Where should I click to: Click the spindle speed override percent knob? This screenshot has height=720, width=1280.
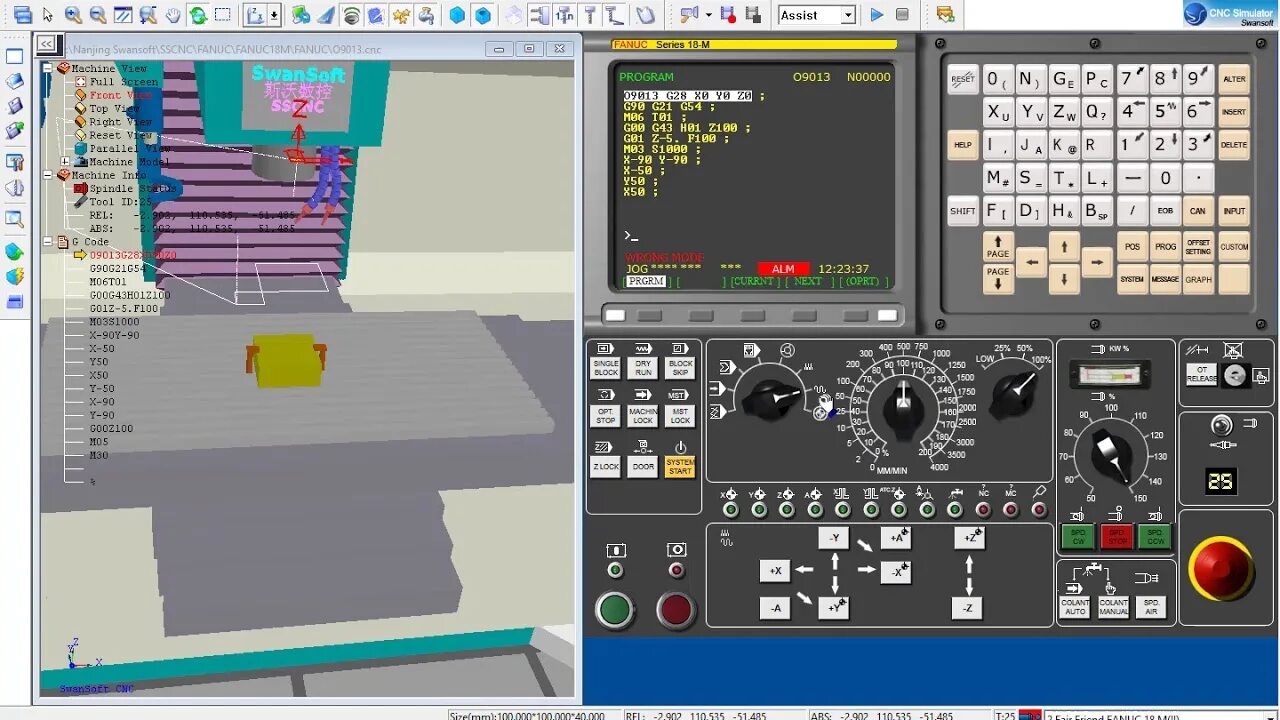click(x=1112, y=456)
